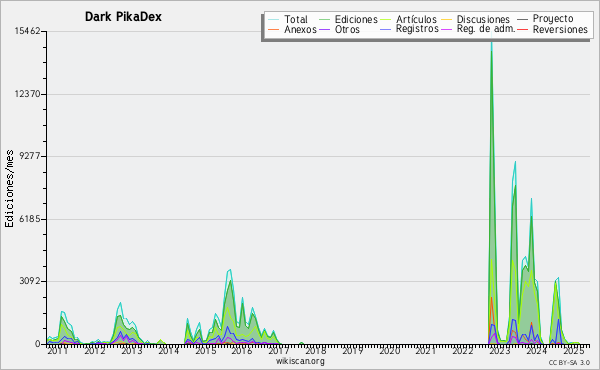Click the y-axis value 3092

(30, 281)
